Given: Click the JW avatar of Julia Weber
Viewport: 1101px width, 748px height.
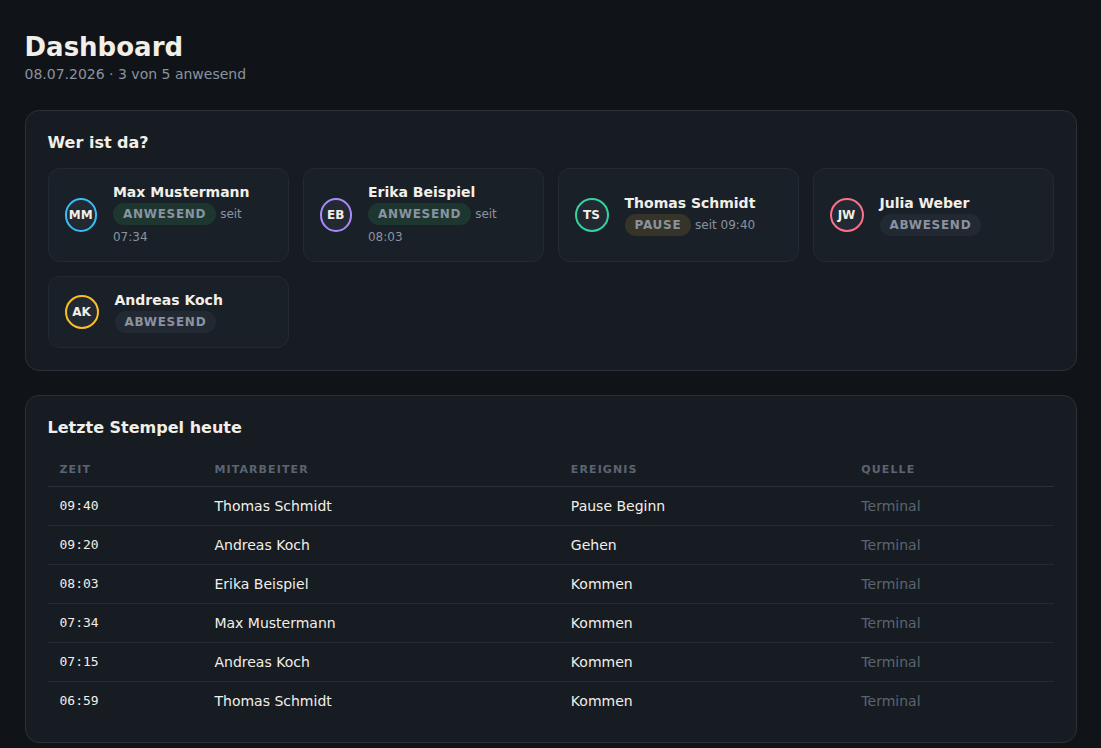Looking at the screenshot, I should [x=846, y=215].
